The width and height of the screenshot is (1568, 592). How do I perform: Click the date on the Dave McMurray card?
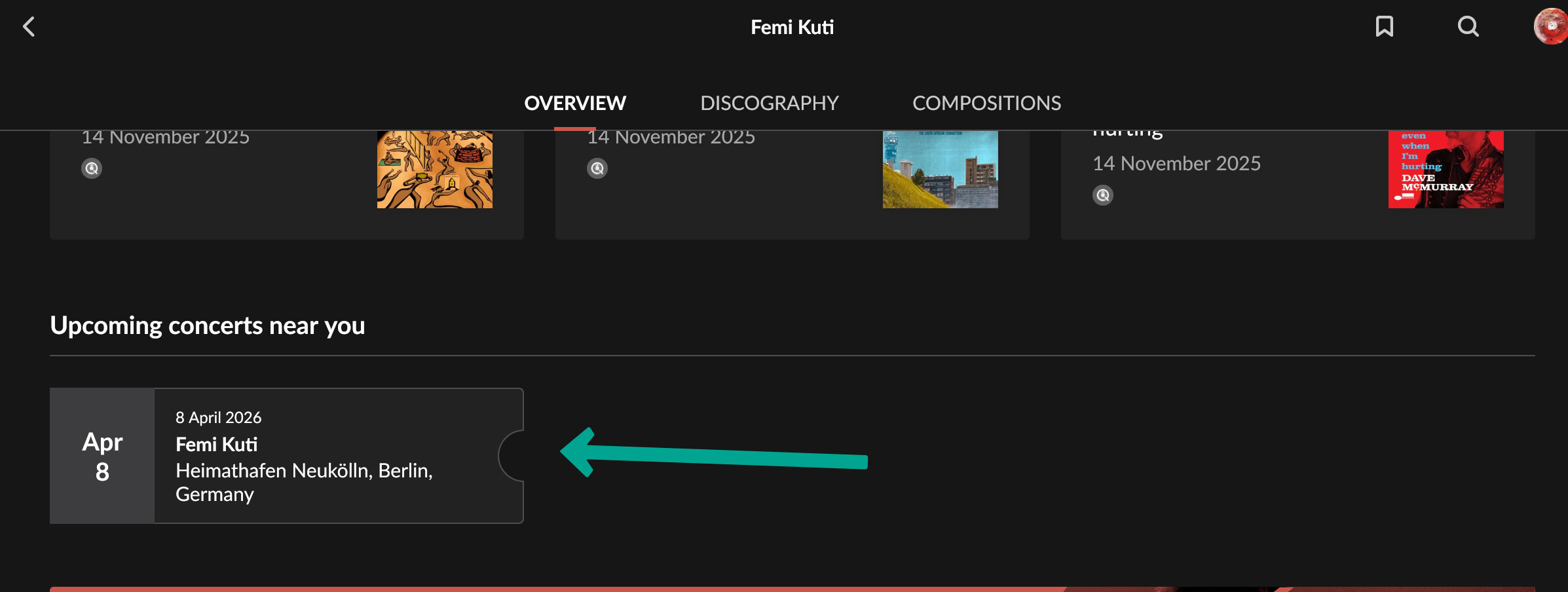point(1176,163)
